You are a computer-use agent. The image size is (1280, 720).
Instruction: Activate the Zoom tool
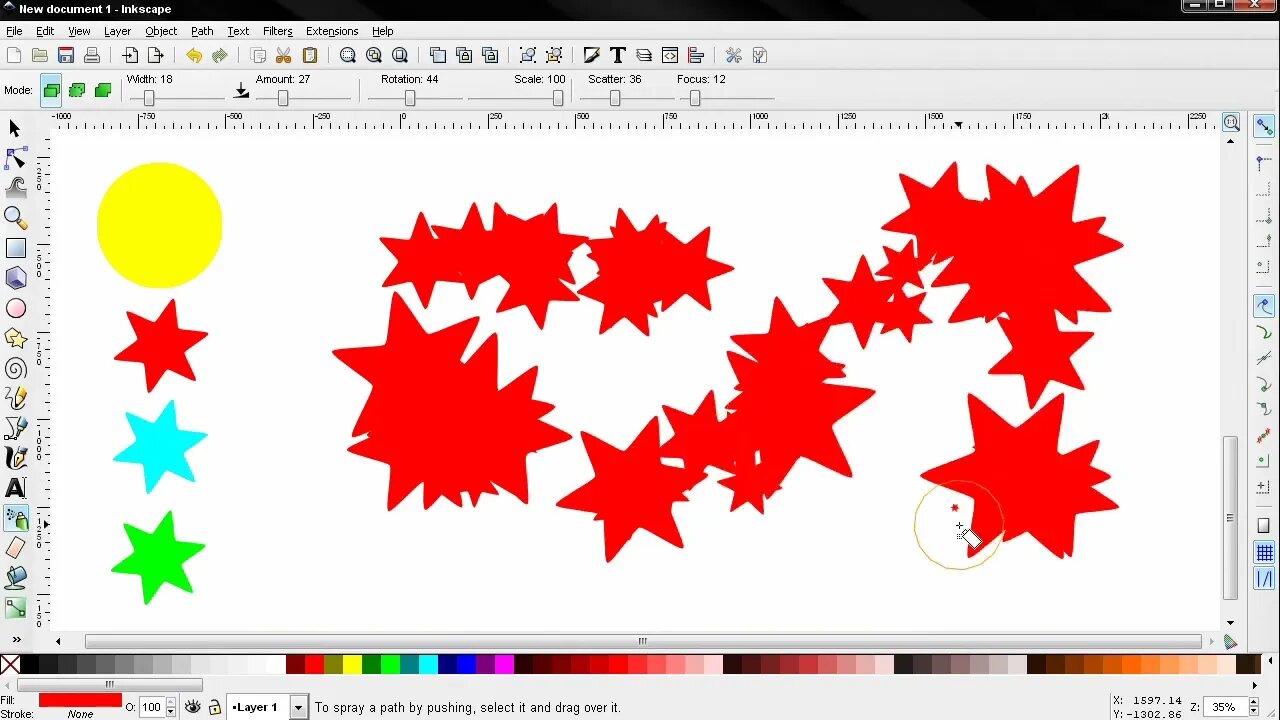15,218
